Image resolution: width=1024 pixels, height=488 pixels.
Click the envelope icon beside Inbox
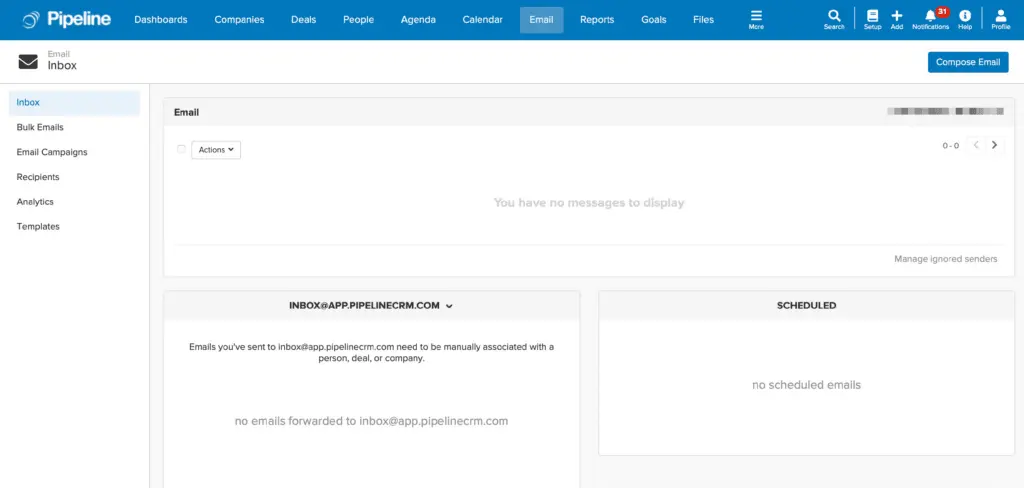pos(28,61)
